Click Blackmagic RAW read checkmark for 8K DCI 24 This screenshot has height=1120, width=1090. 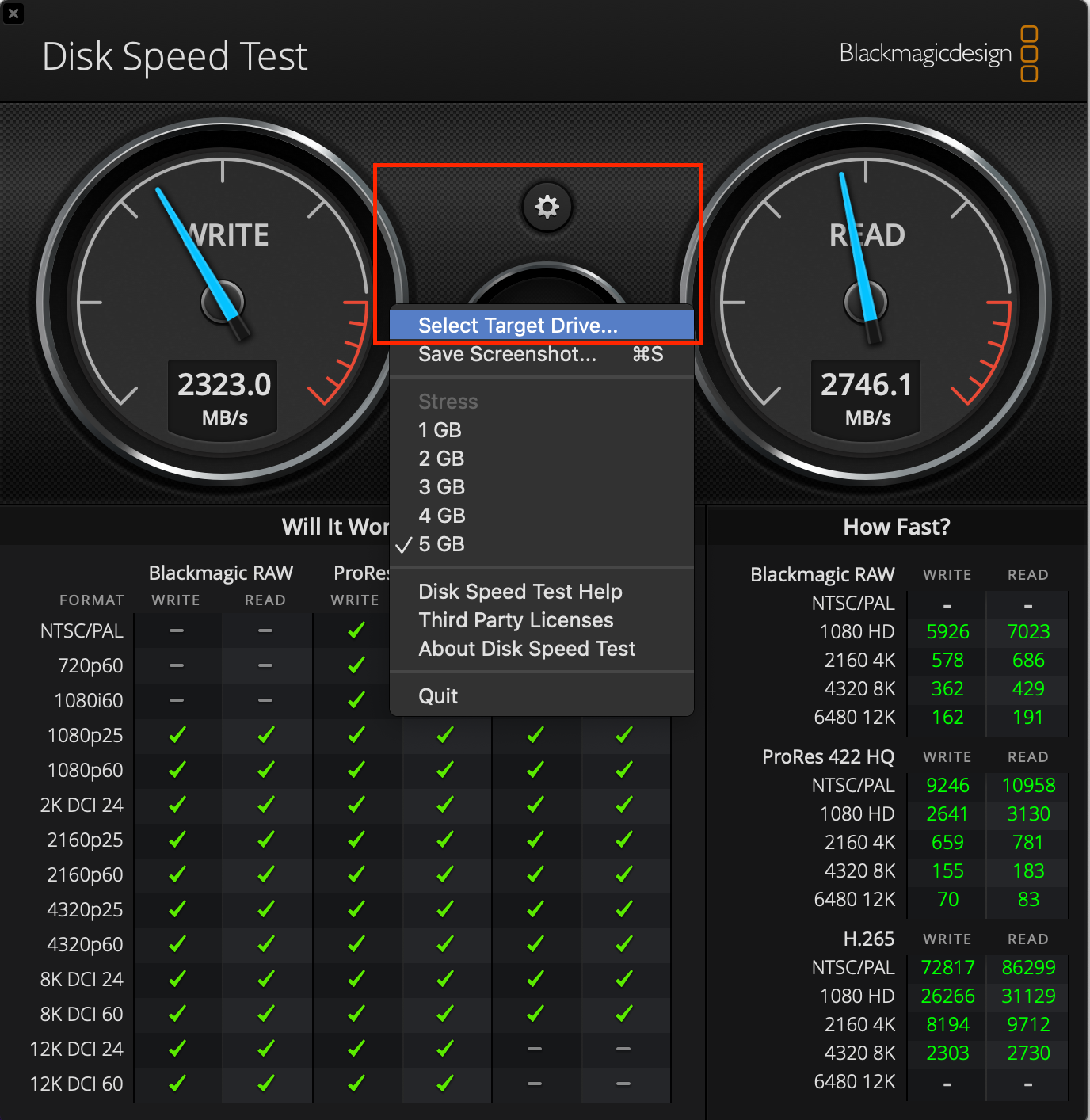[265, 979]
